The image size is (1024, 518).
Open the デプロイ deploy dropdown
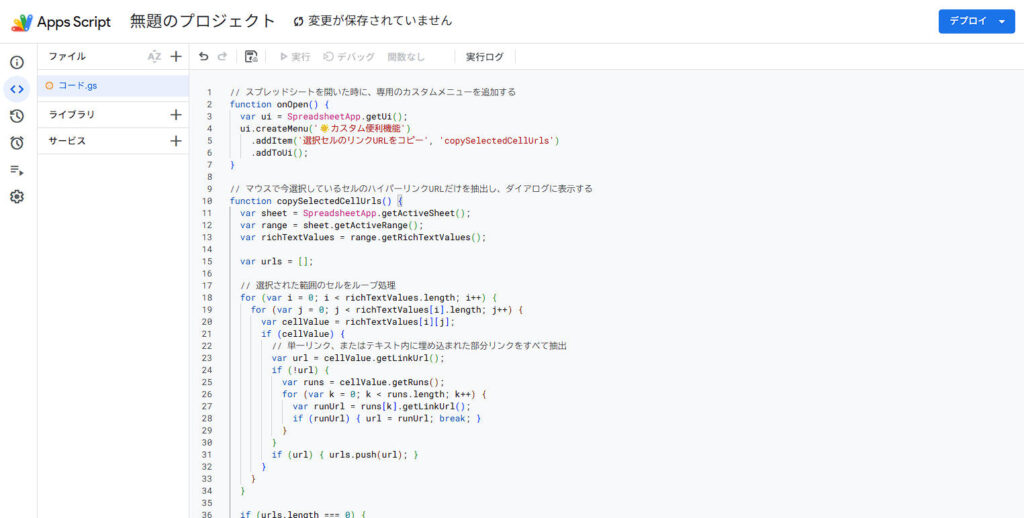click(x=976, y=22)
